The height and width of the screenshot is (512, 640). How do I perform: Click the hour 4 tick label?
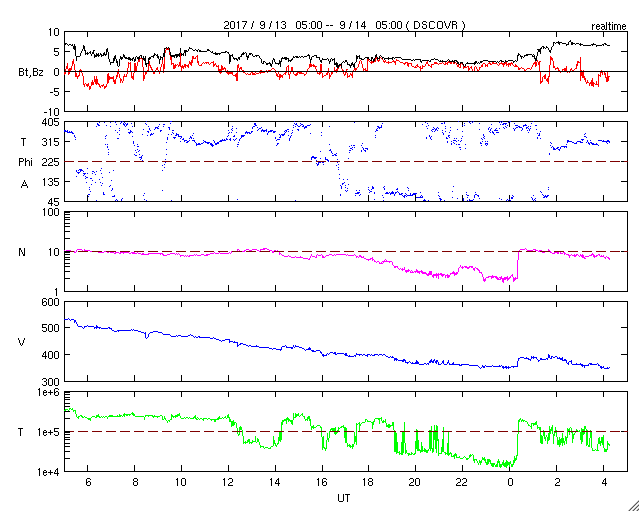604,481
